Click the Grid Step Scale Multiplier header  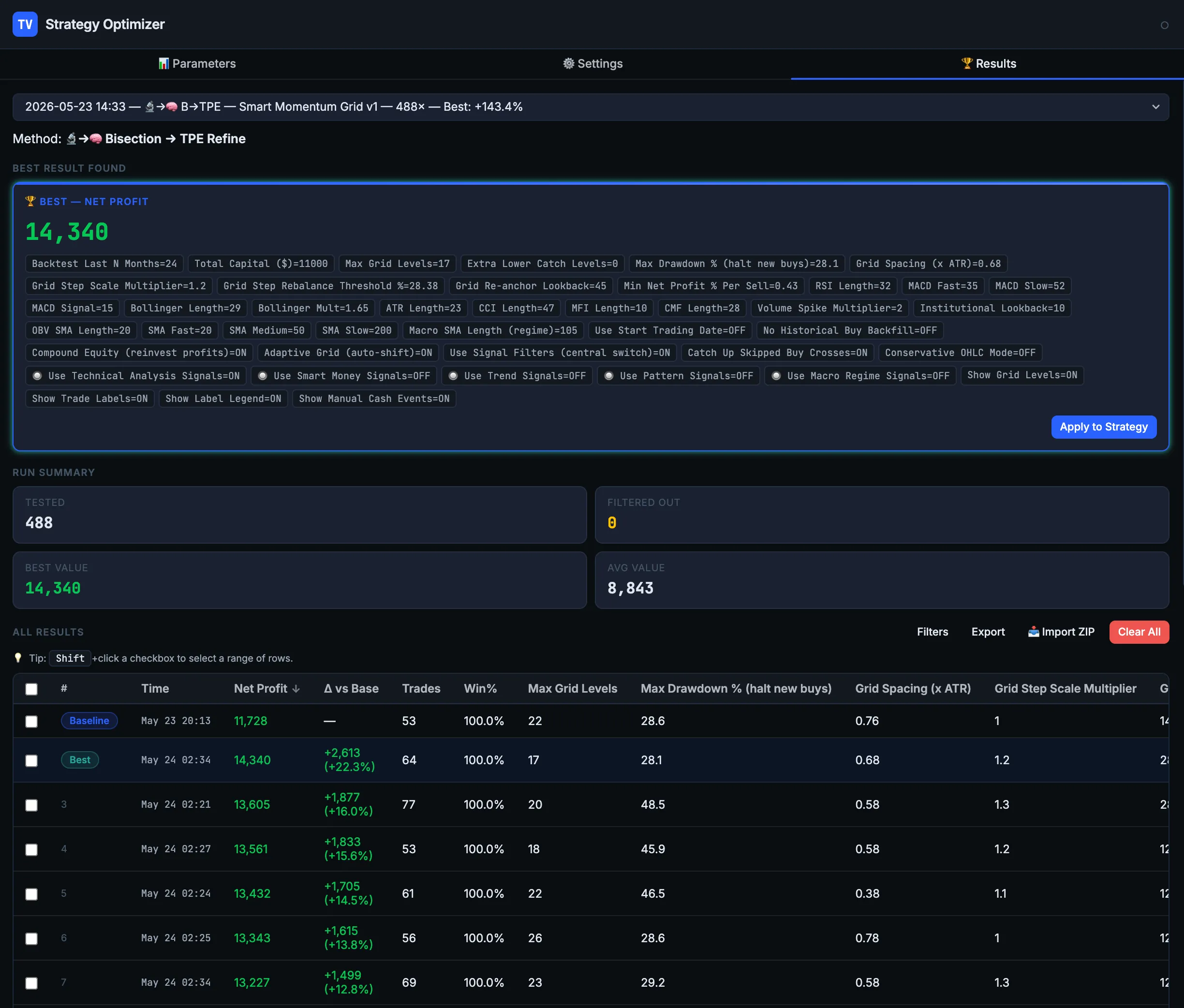(1065, 689)
